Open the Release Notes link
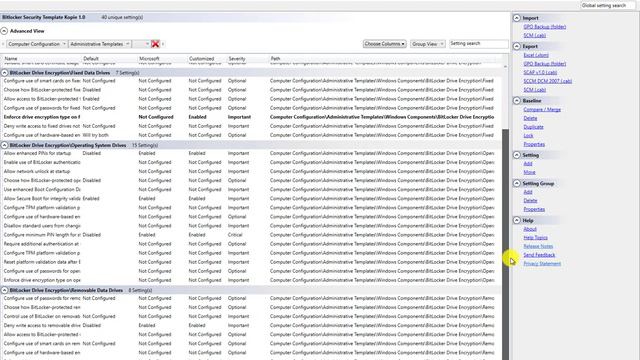Viewport: 640px width, 360px height. [538, 246]
